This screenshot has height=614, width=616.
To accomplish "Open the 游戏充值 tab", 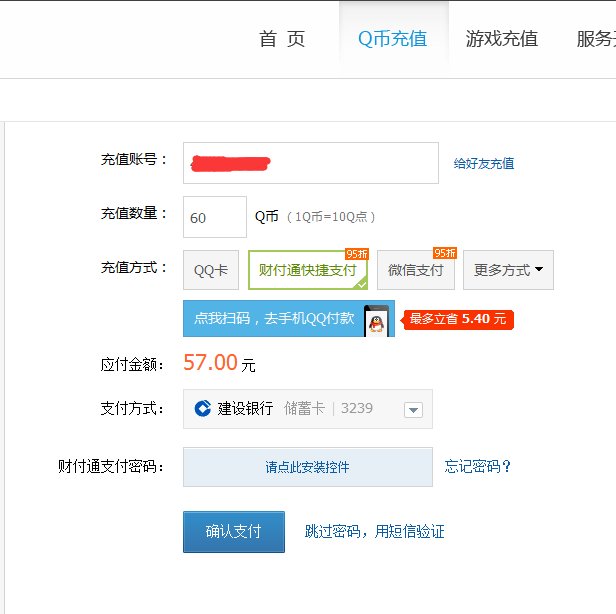I will pos(502,39).
